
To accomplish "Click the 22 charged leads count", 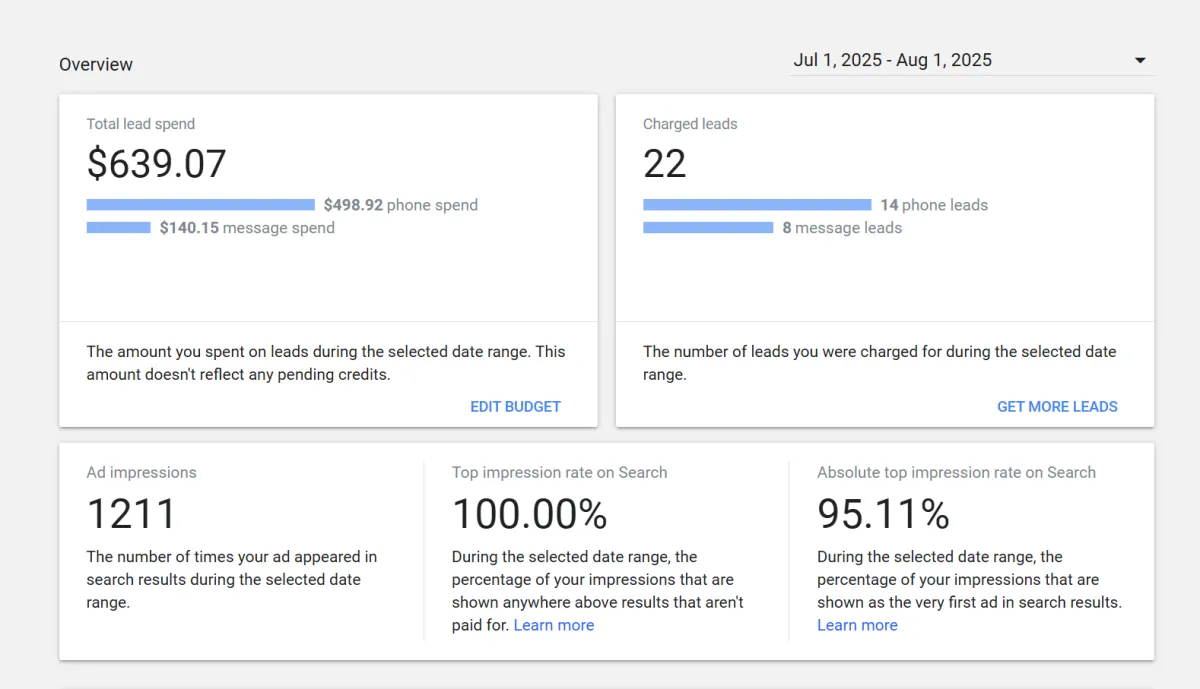I will click(664, 164).
